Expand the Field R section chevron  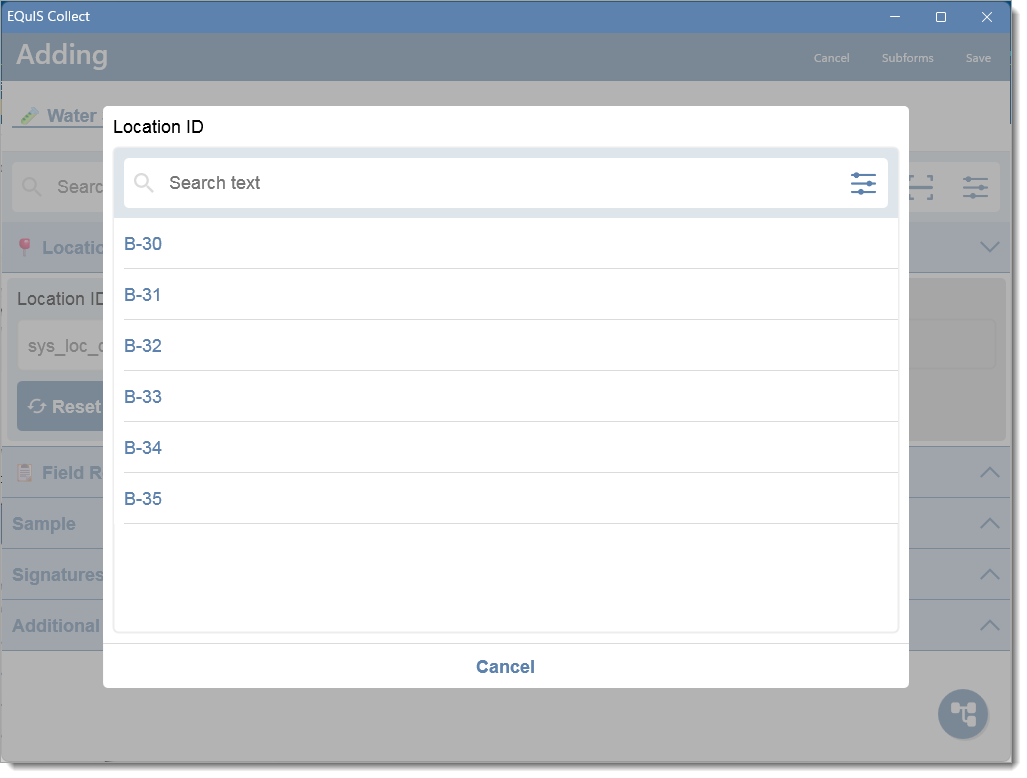(990, 472)
